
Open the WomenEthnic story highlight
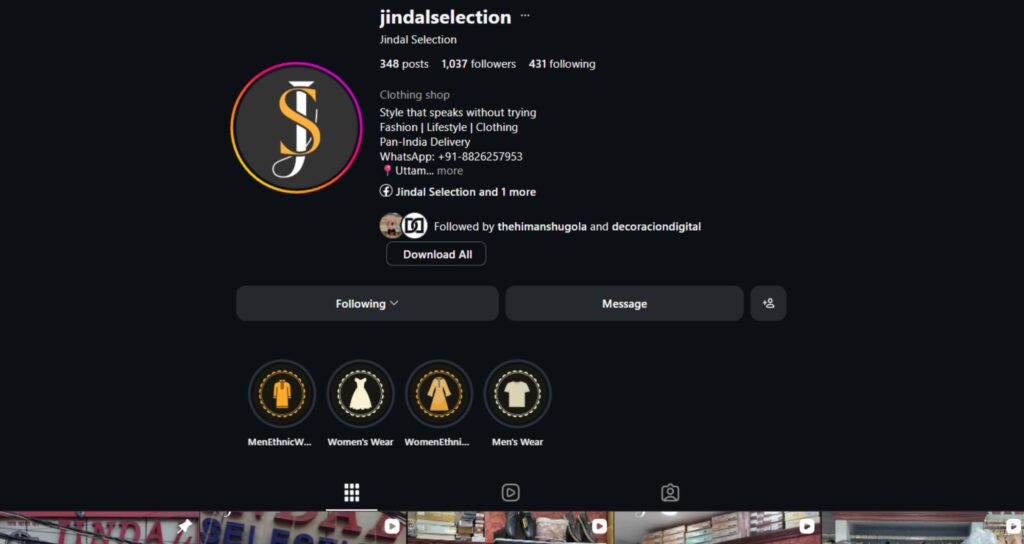439,394
